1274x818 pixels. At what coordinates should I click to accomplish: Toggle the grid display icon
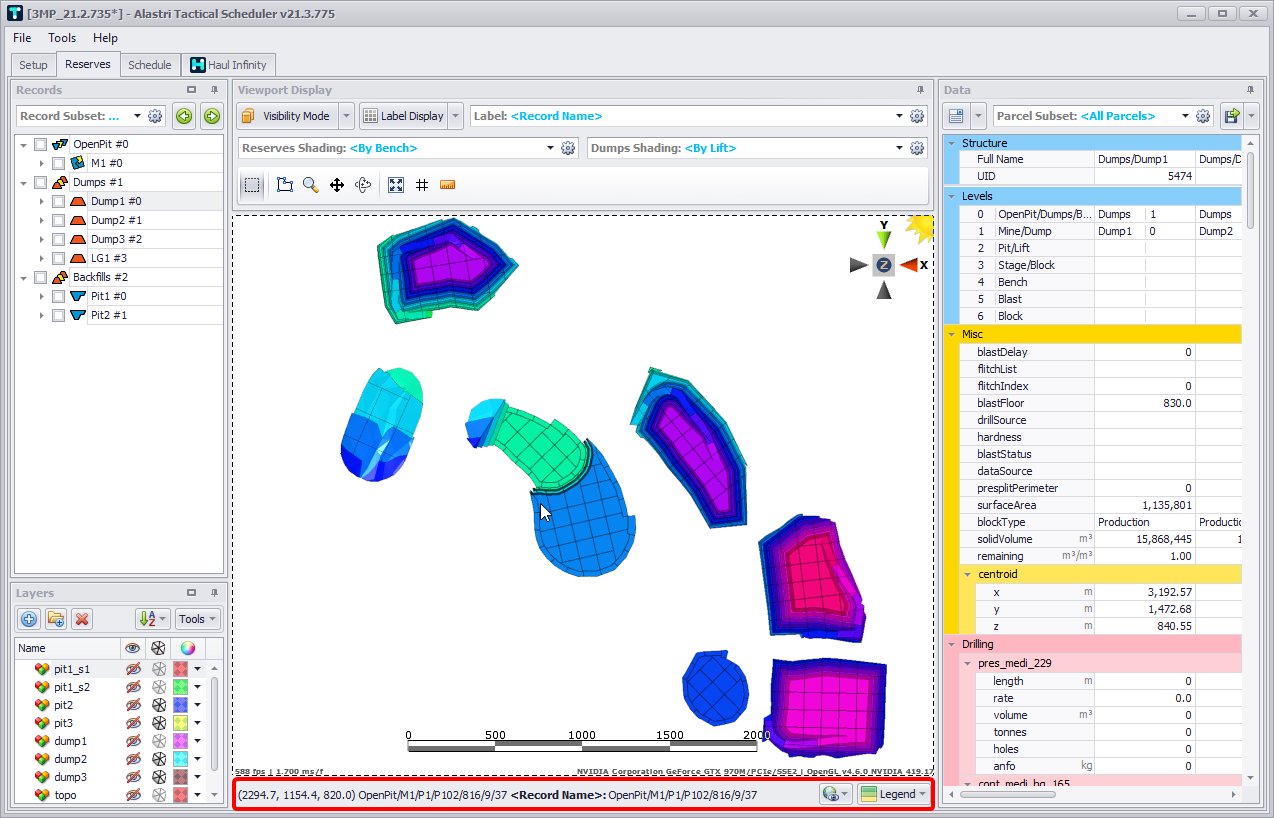pyautogui.click(x=422, y=185)
